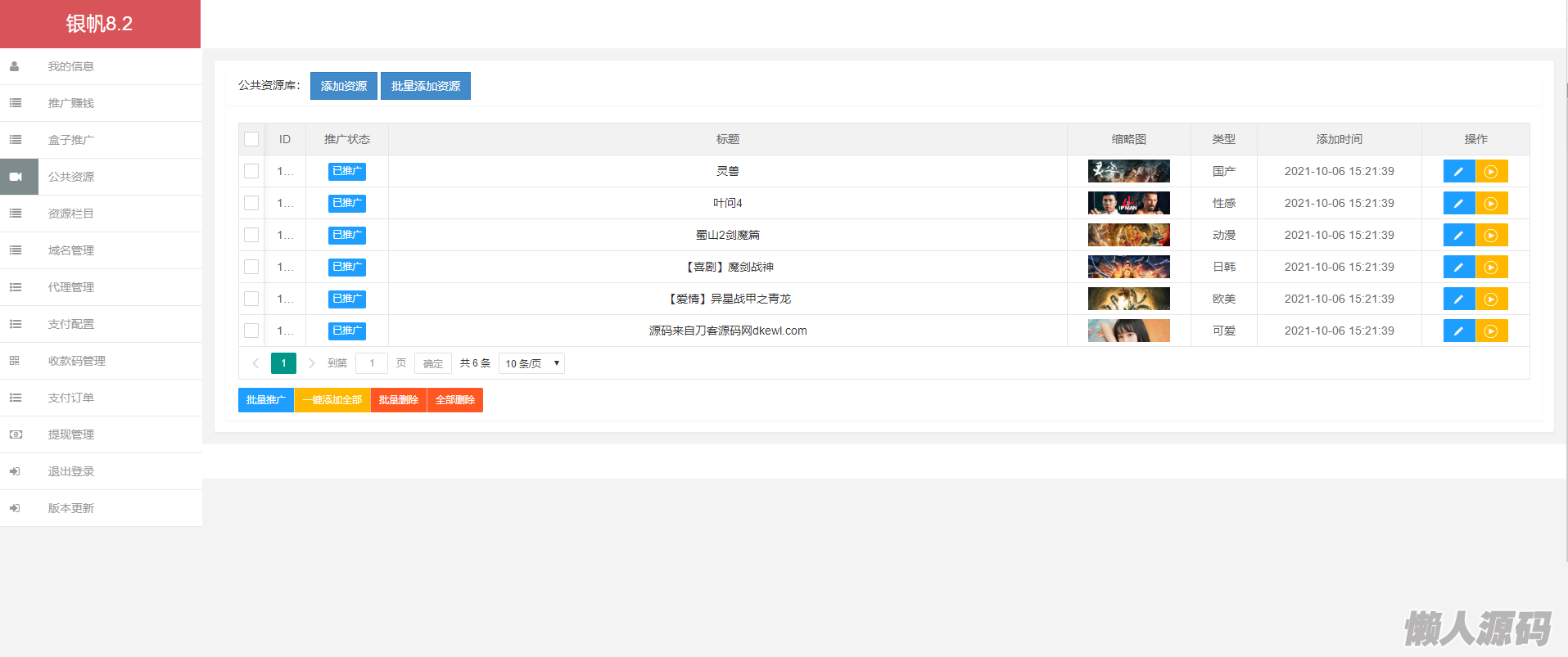Image resolution: width=1568 pixels, height=657 pixels.
Task: Open 推广赚钱 in the sidebar
Action: coord(101,103)
